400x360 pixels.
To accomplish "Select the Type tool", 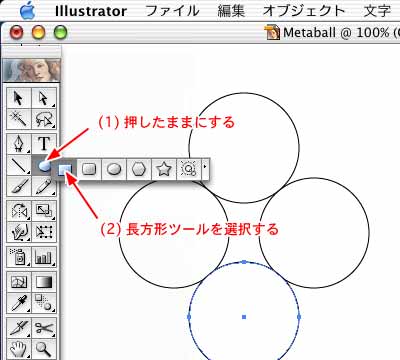I will coord(44,145).
